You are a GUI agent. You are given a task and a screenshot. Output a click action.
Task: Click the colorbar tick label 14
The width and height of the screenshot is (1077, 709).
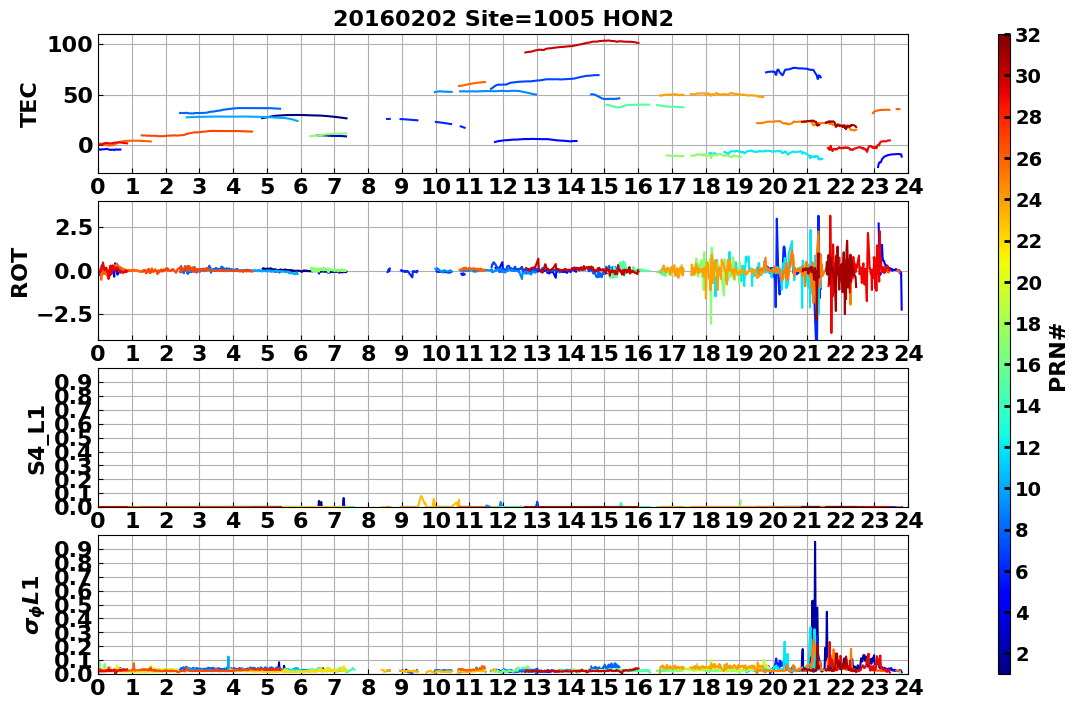point(1028,406)
